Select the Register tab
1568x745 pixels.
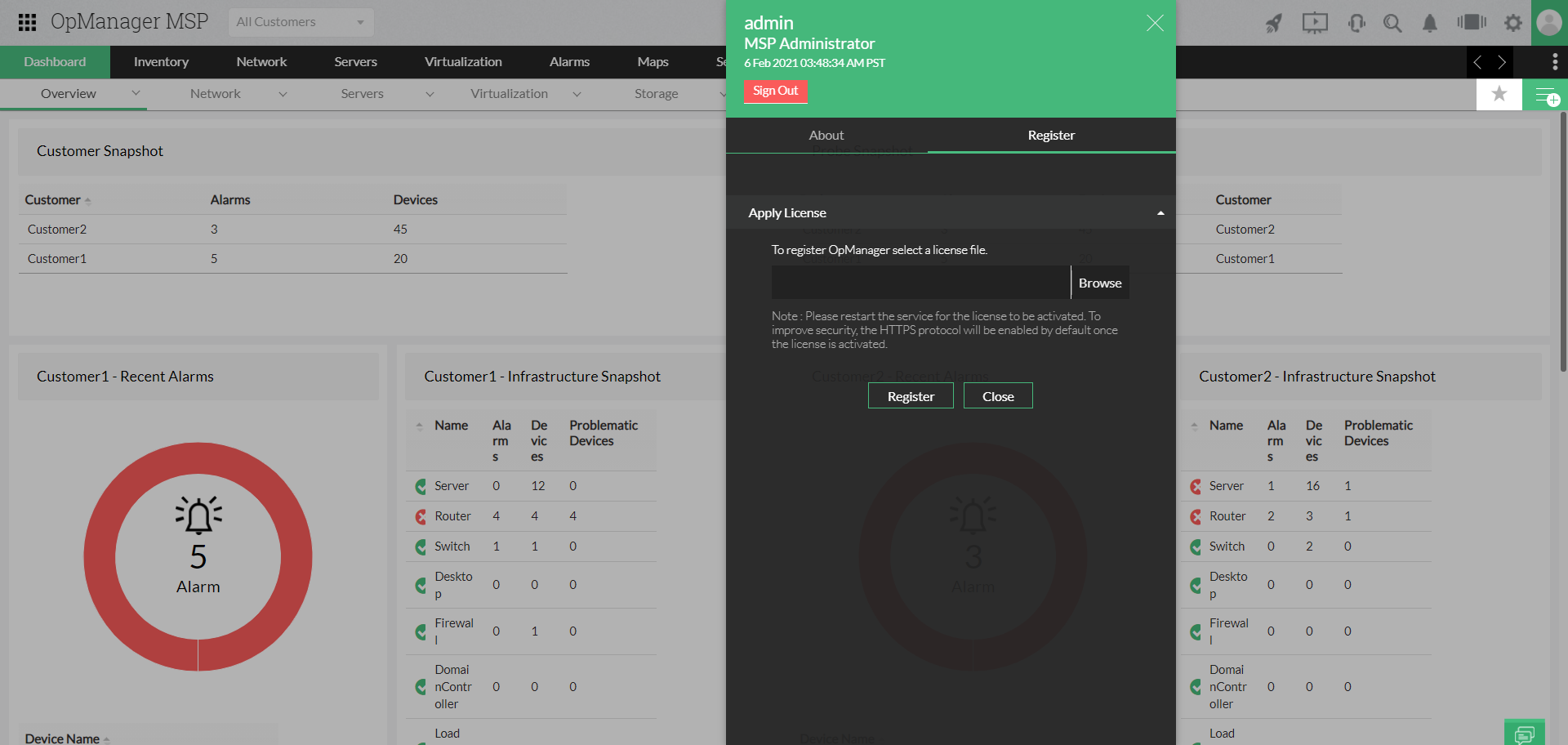pos(1051,136)
